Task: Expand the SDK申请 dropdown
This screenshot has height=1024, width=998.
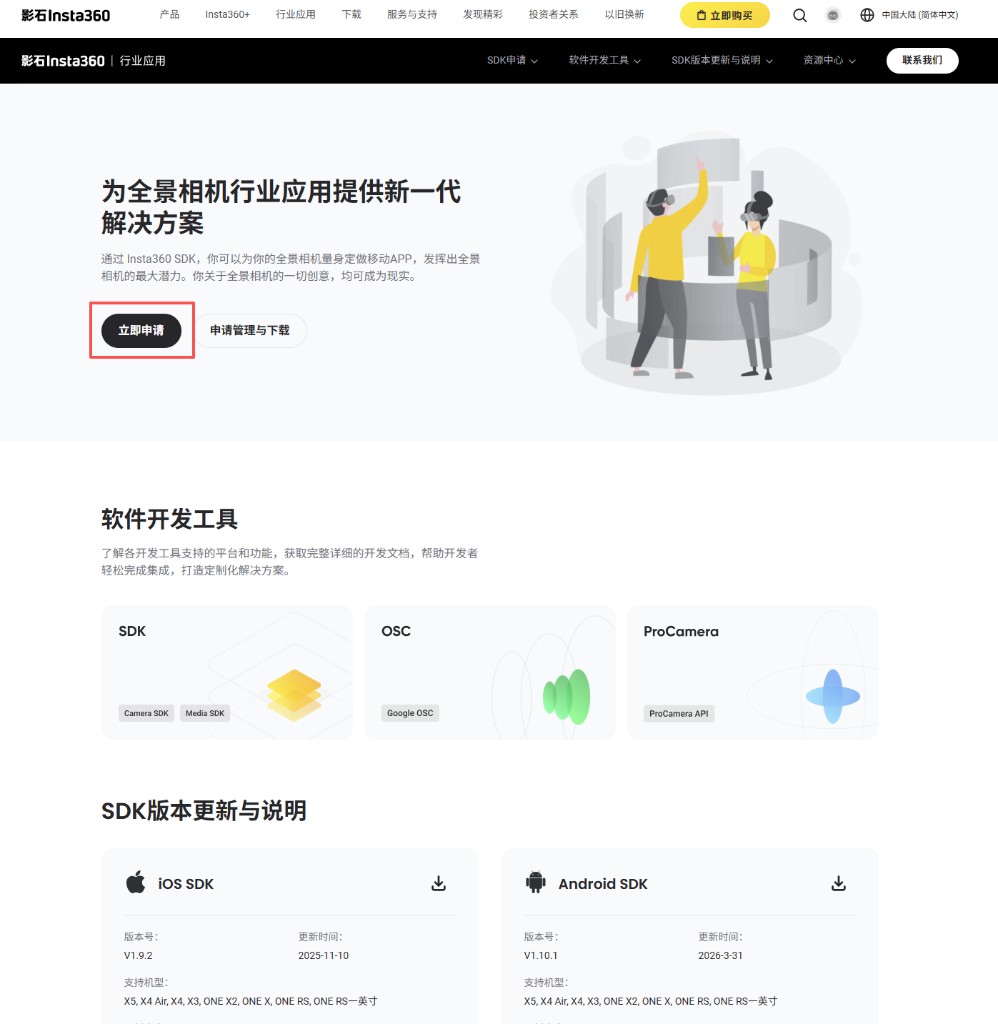Action: (512, 60)
